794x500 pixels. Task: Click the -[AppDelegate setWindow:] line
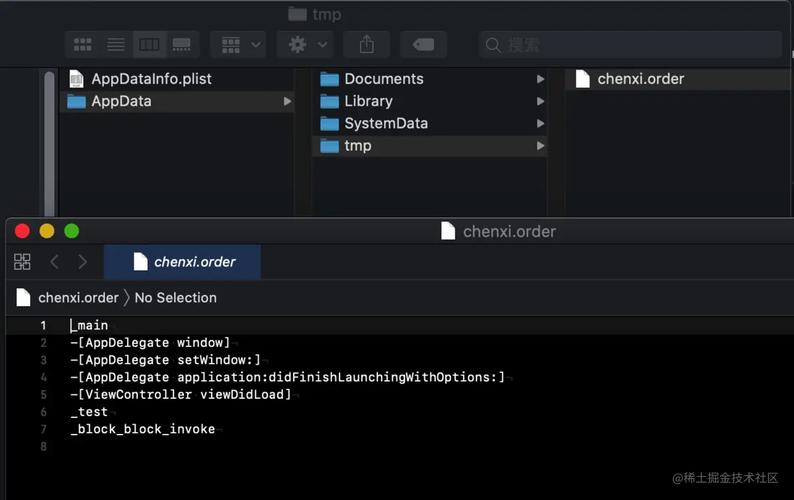(x=165, y=360)
